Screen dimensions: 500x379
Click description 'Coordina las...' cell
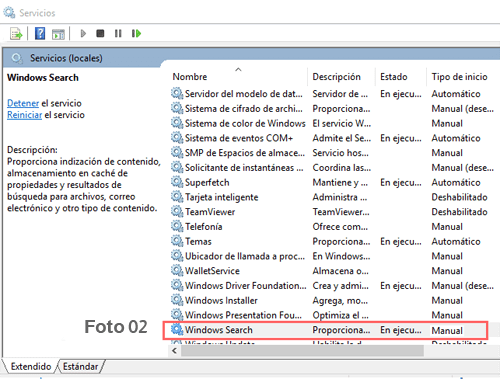[x=341, y=168]
